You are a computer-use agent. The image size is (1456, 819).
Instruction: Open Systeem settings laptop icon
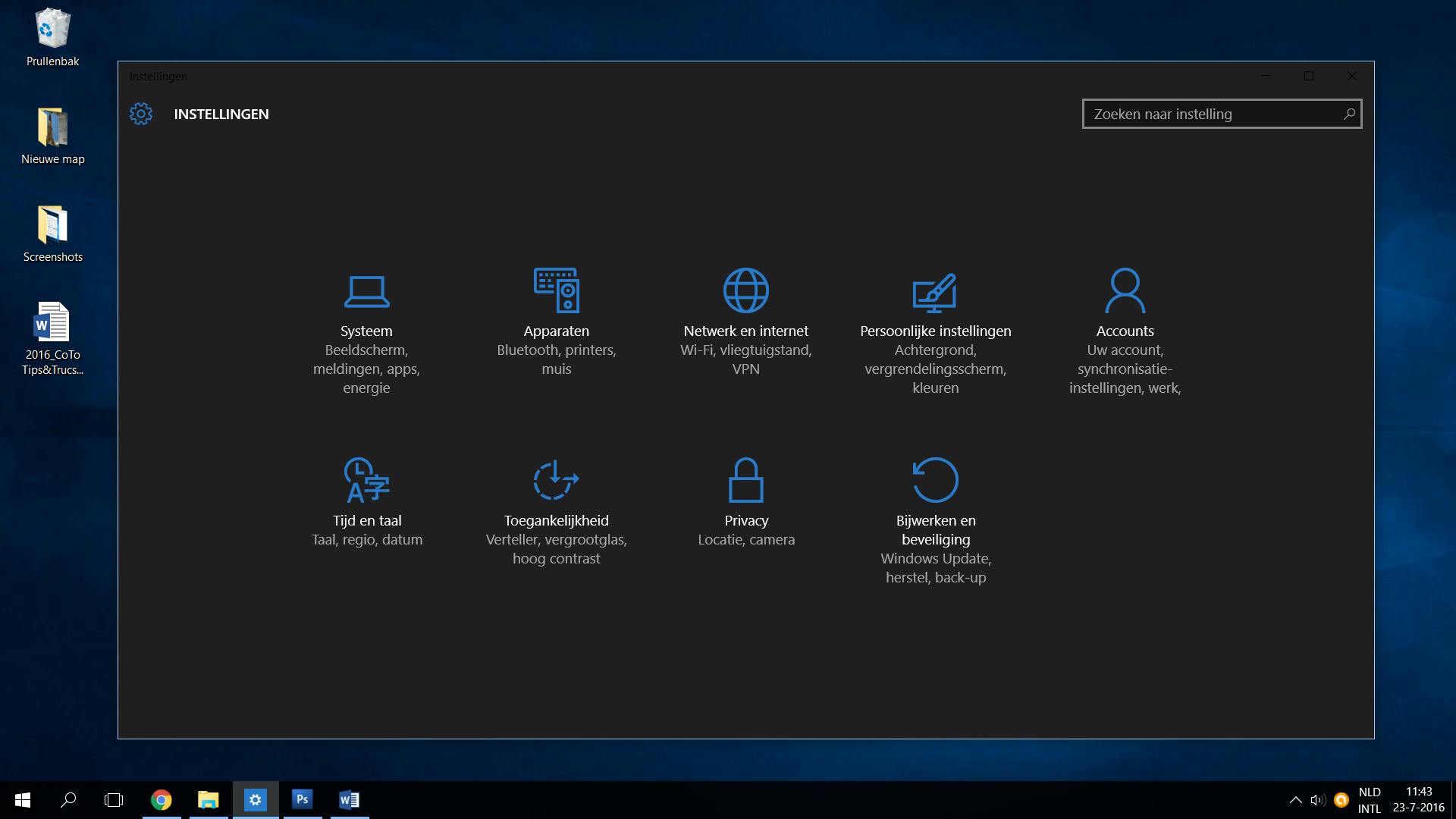(366, 291)
